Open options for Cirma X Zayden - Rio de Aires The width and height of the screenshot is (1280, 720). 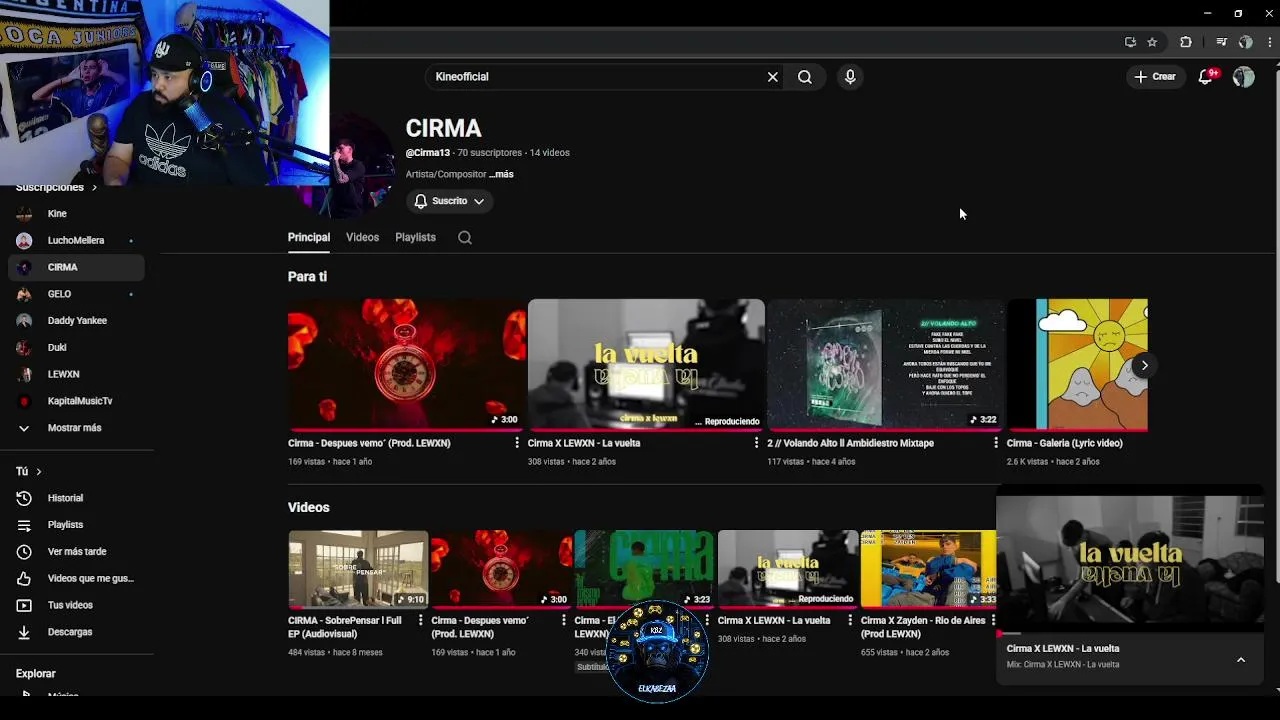tap(993, 621)
